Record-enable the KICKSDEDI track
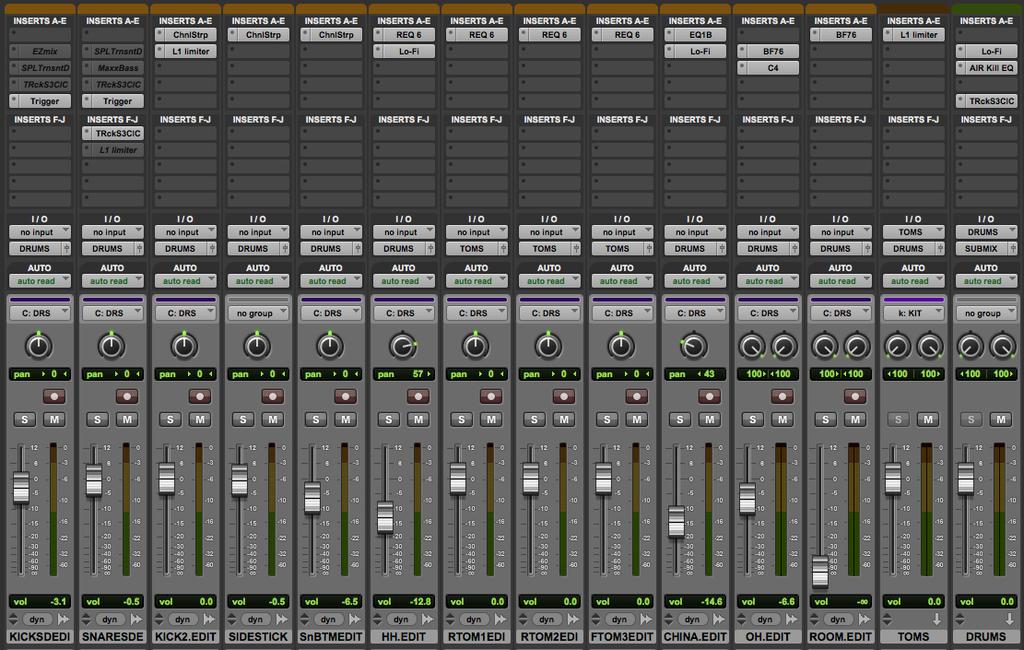The image size is (1024, 650). pyautogui.click(x=54, y=397)
